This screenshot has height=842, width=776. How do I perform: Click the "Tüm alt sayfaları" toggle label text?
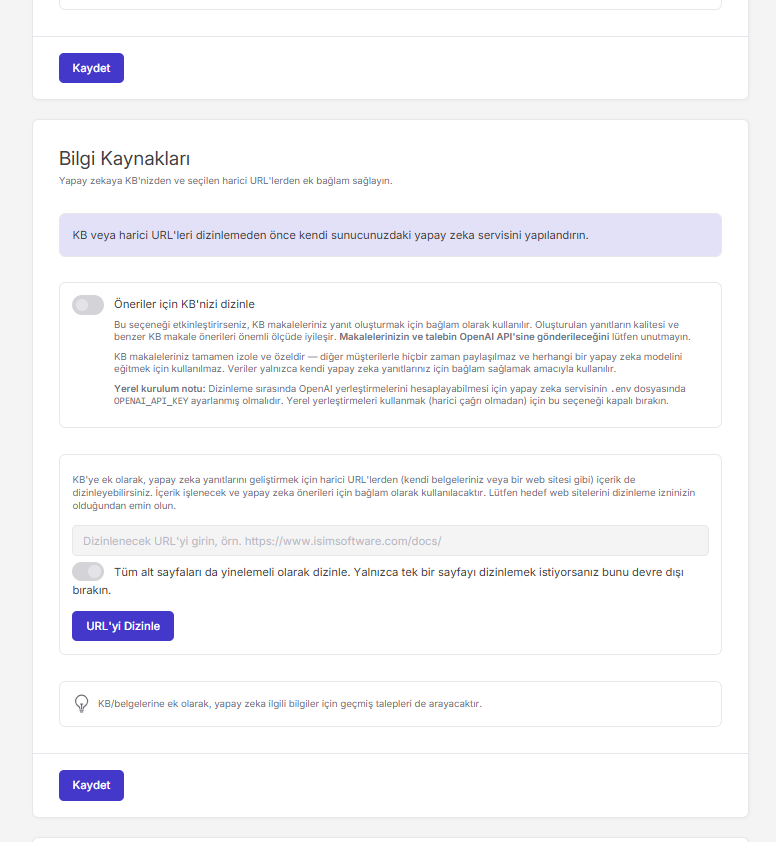378,580
